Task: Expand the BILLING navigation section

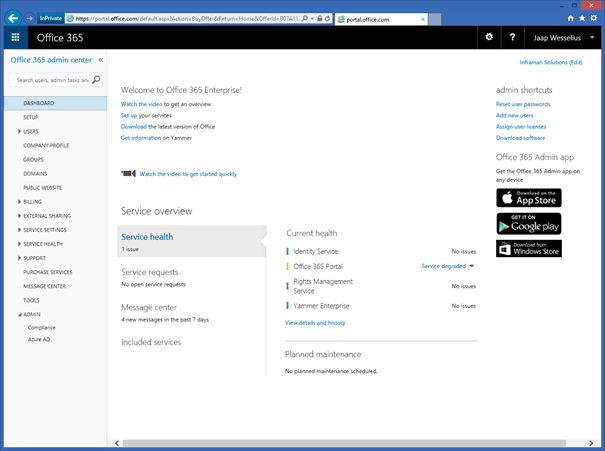Action: pos(21,201)
